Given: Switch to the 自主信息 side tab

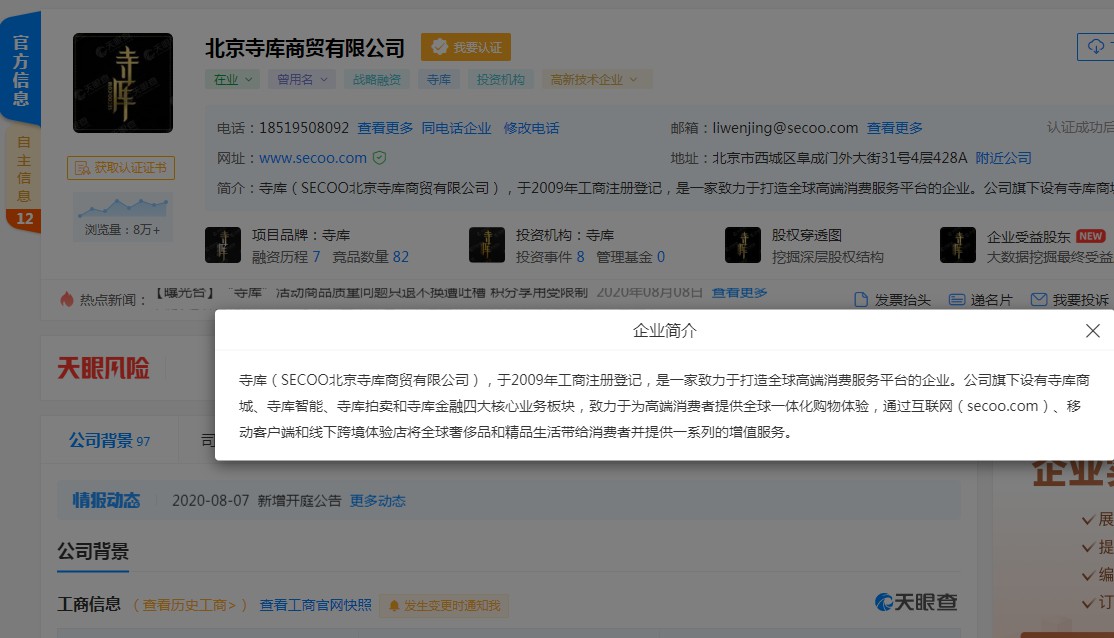Looking at the screenshot, I should click(x=23, y=169).
